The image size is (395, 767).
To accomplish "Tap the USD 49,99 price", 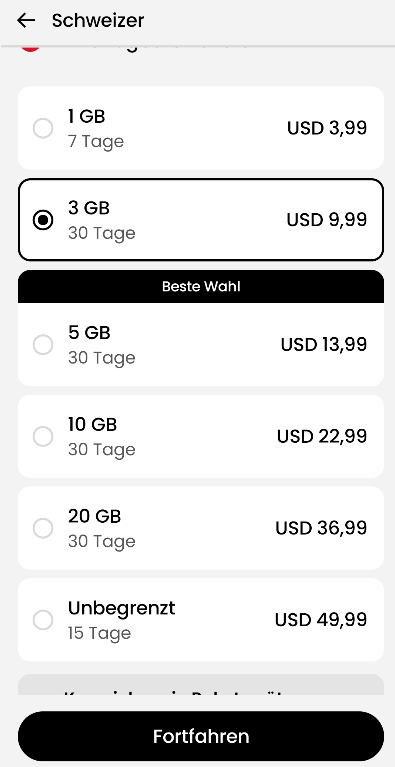I will pyautogui.click(x=321, y=619).
